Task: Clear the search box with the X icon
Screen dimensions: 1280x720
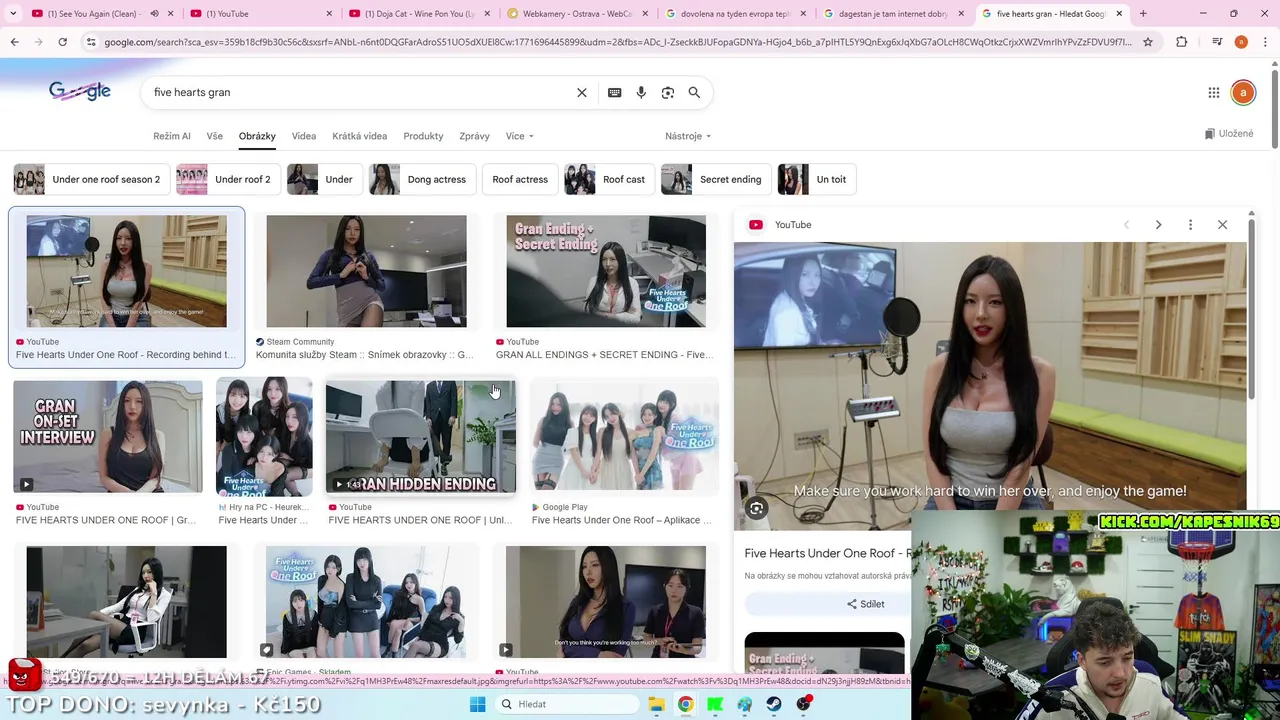Action: (582, 92)
